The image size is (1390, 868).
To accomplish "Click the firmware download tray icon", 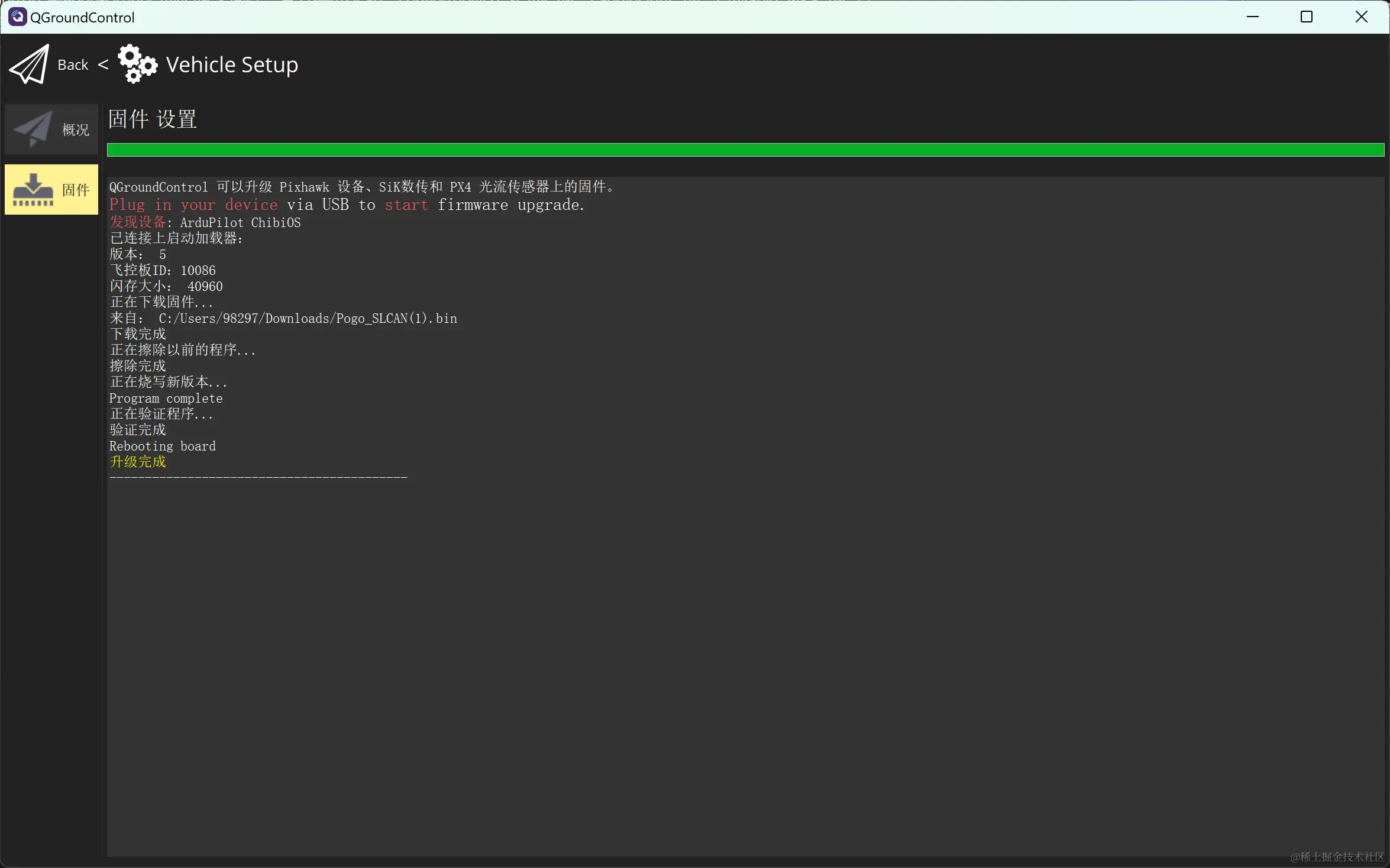I will point(33,190).
